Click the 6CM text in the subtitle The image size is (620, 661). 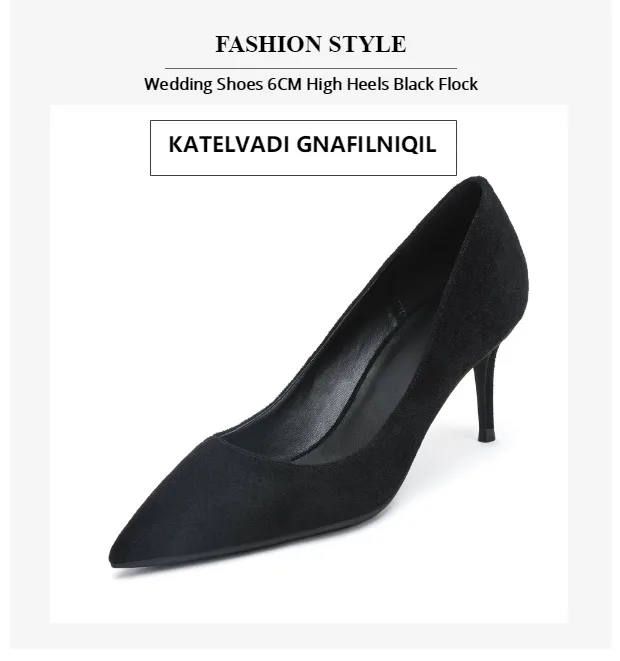(x=285, y=84)
